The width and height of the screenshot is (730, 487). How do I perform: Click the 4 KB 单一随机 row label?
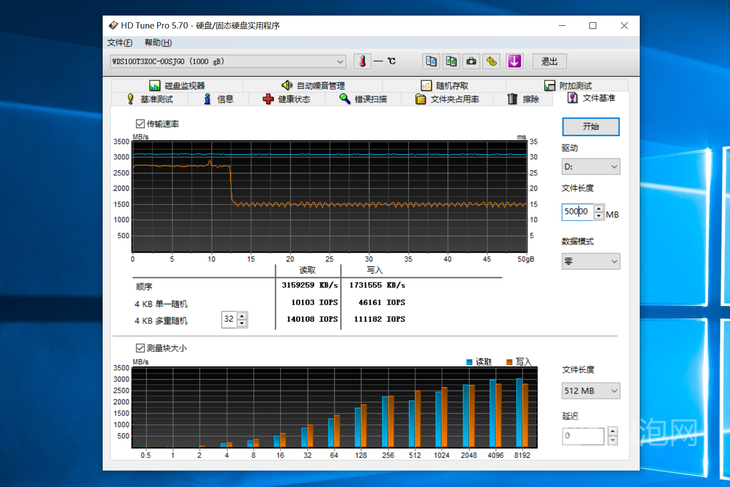click(161, 304)
